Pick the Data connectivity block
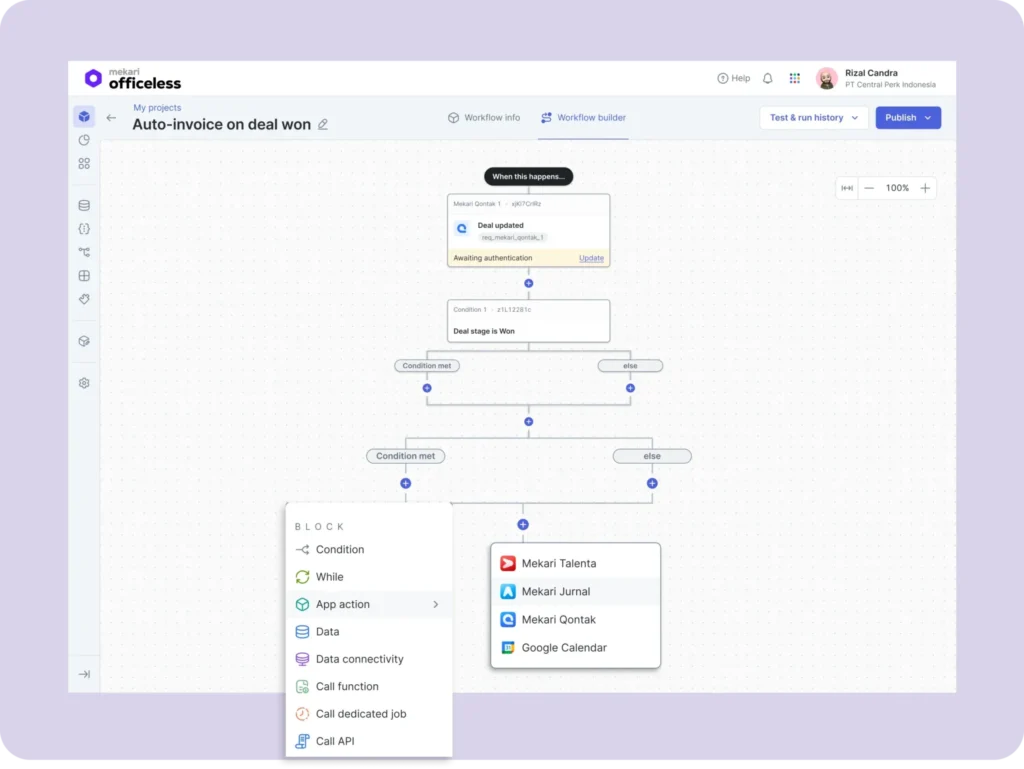 357,659
